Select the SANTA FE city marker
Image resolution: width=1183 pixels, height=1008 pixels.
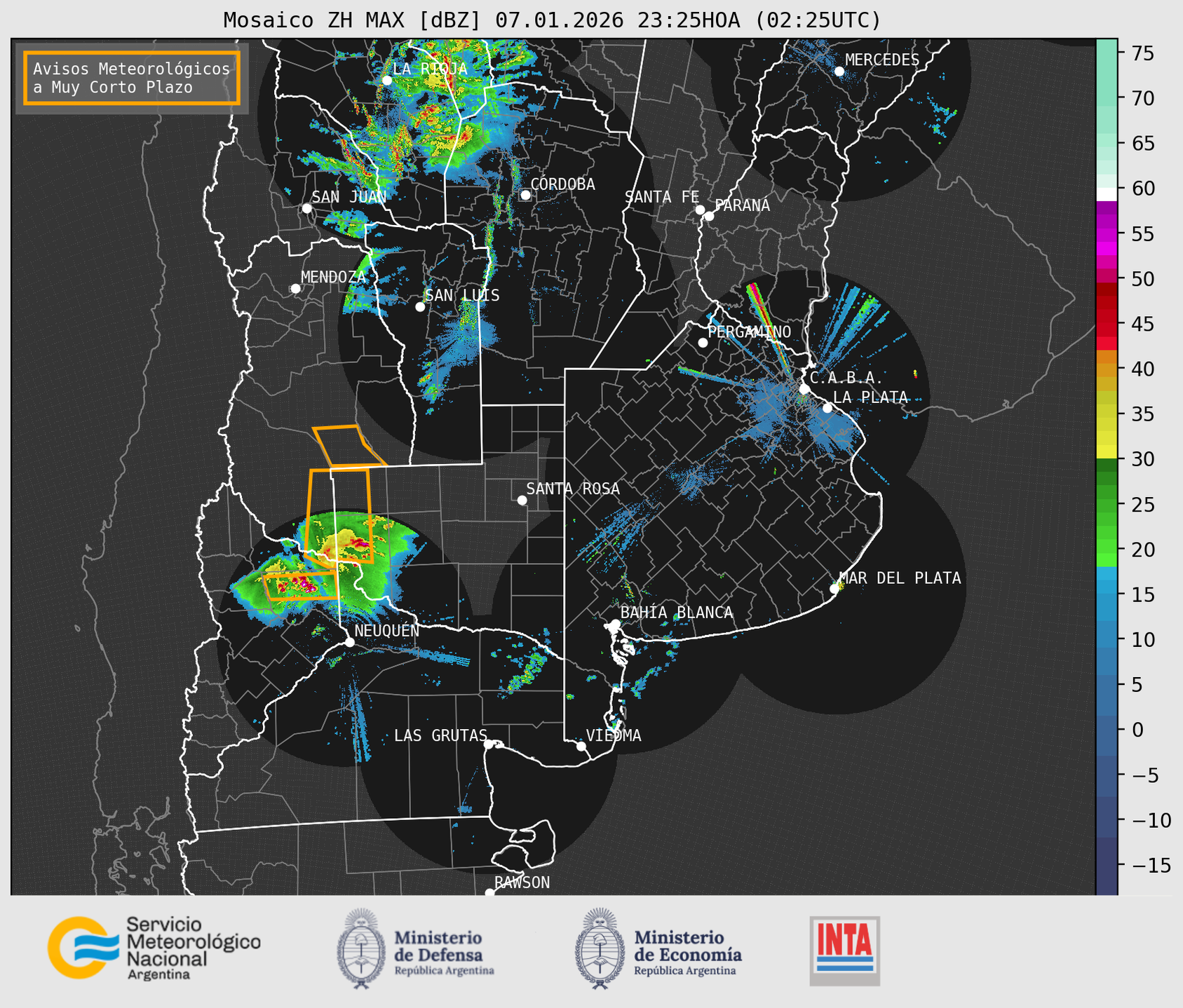click(x=700, y=210)
